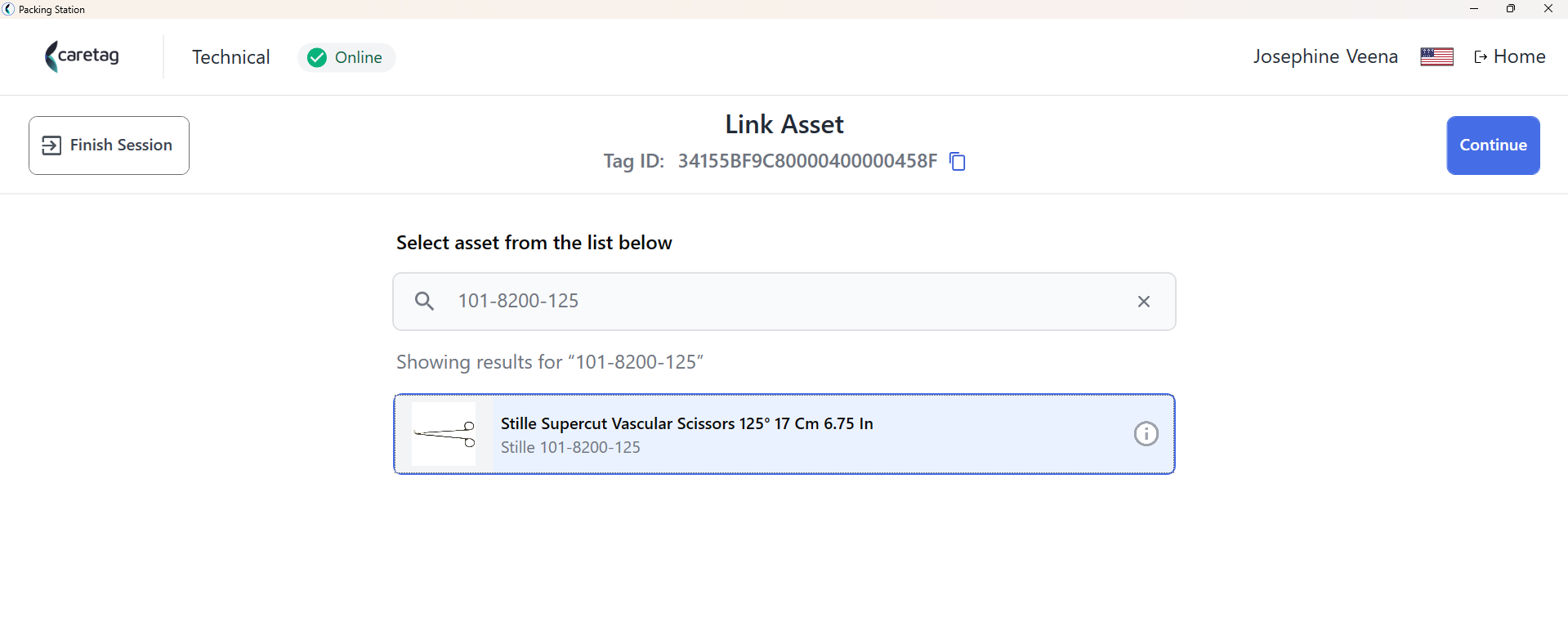Viewport: 1568px width, 640px height.
Task: Click the search magnifier icon
Action: pyautogui.click(x=424, y=302)
